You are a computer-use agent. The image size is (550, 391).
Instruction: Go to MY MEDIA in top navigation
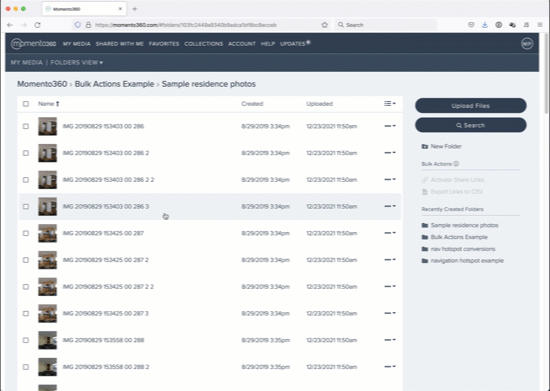(76, 44)
